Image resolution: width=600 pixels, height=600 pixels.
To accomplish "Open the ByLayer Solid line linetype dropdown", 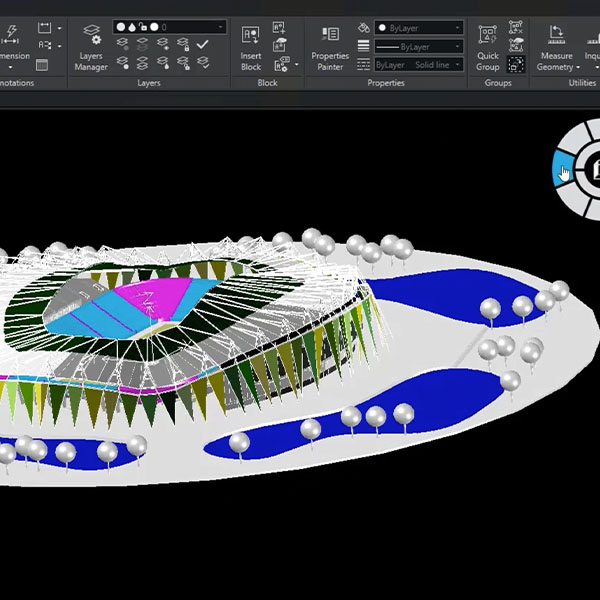I will [418, 64].
